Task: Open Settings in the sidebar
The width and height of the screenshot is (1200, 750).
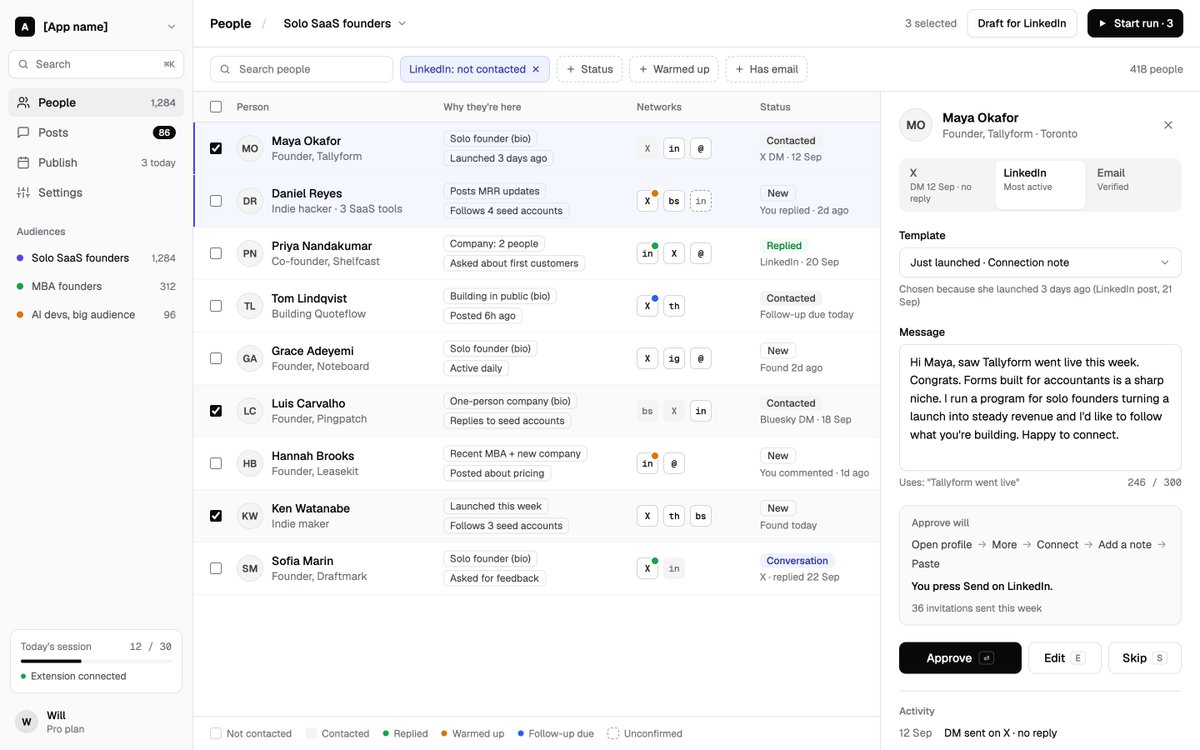Action: pyautogui.click(x=96, y=193)
